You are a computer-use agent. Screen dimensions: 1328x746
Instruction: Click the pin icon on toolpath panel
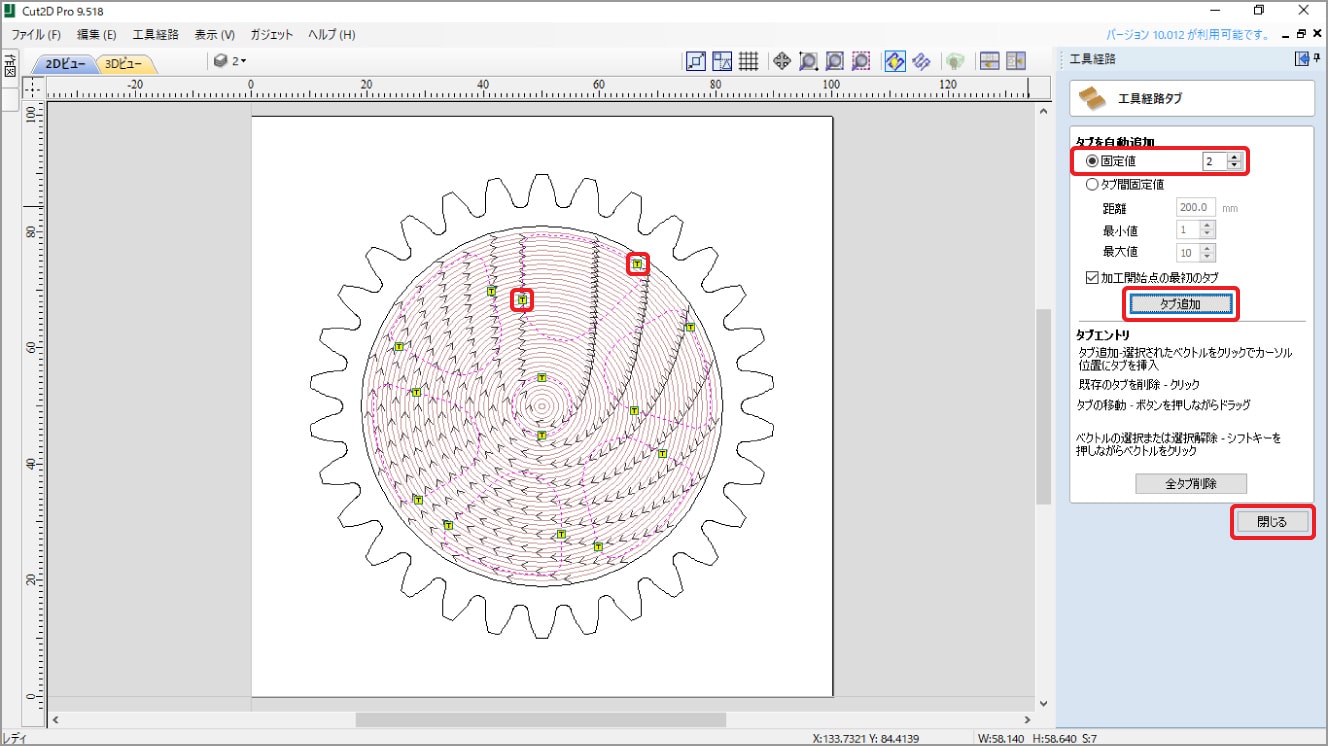click(1317, 59)
